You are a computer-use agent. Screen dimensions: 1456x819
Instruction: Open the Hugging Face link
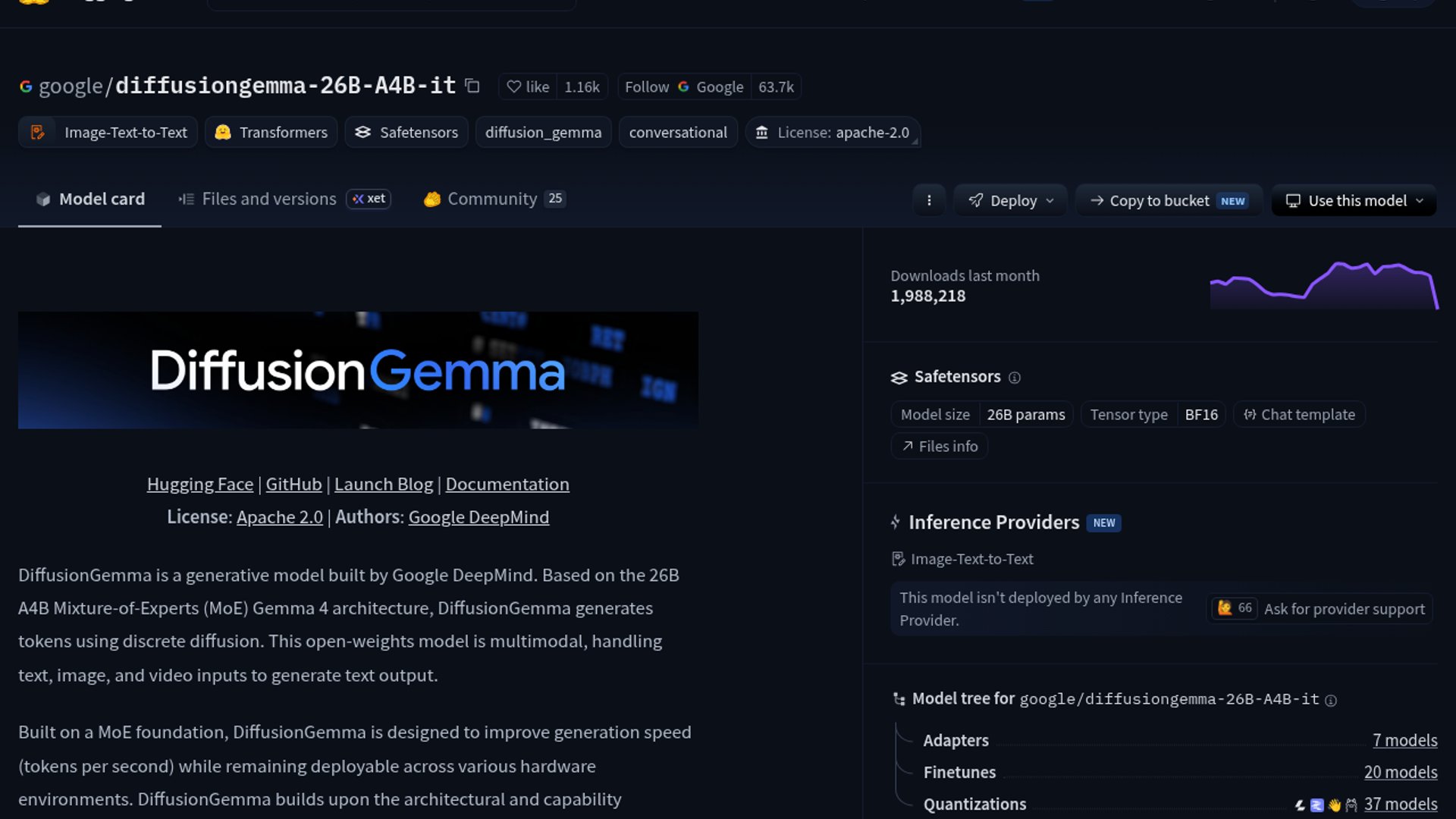coord(199,484)
